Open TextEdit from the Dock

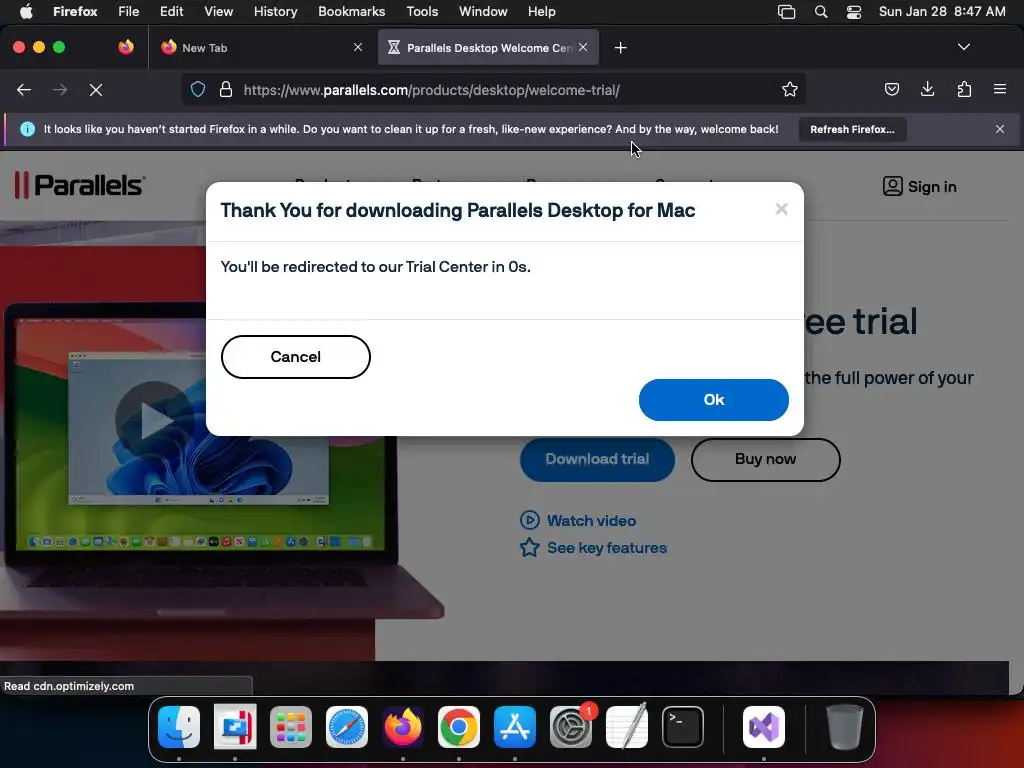627,727
